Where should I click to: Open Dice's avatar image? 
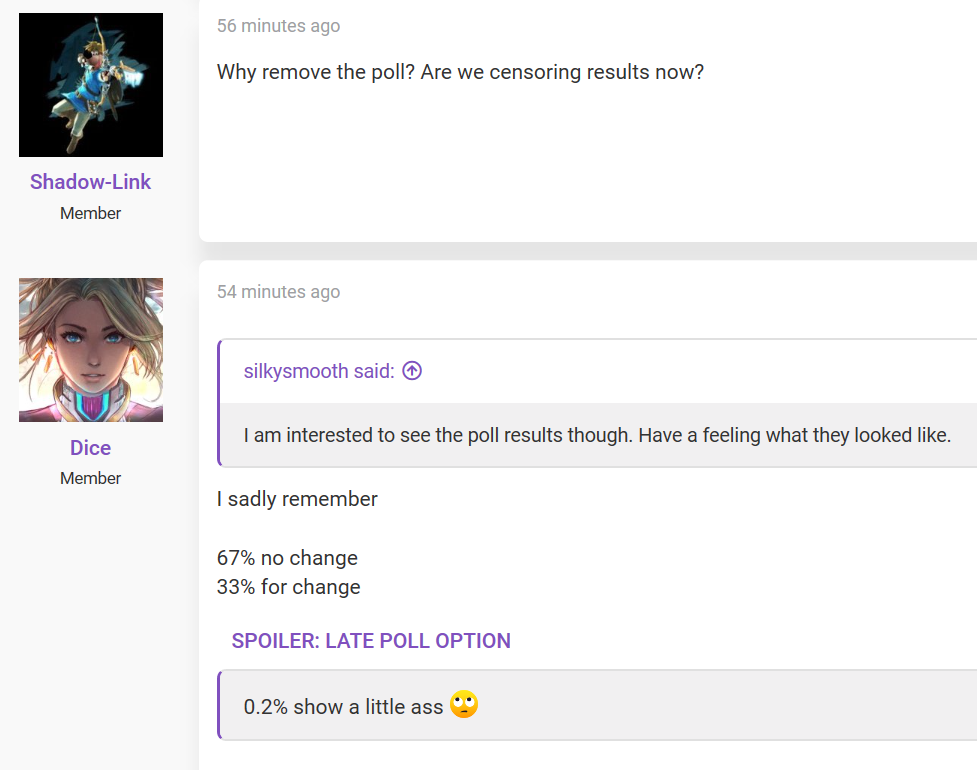pyautogui.click(x=91, y=350)
